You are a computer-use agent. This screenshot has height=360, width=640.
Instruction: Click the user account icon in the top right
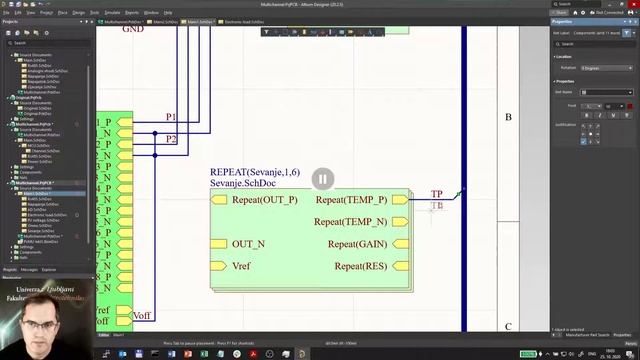631,13
